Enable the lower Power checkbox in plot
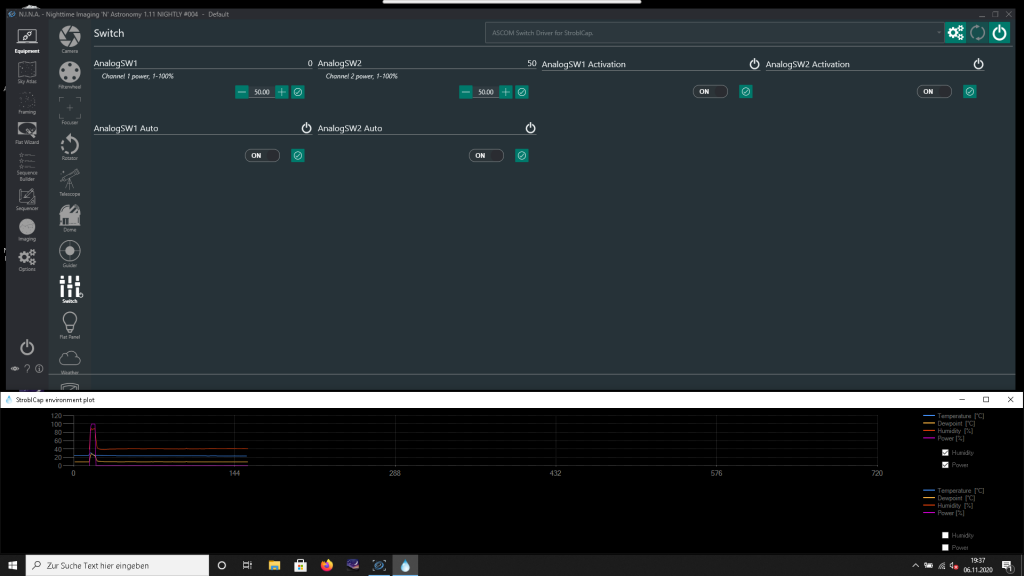Image resolution: width=1024 pixels, height=576 pixels. [945, 547]
